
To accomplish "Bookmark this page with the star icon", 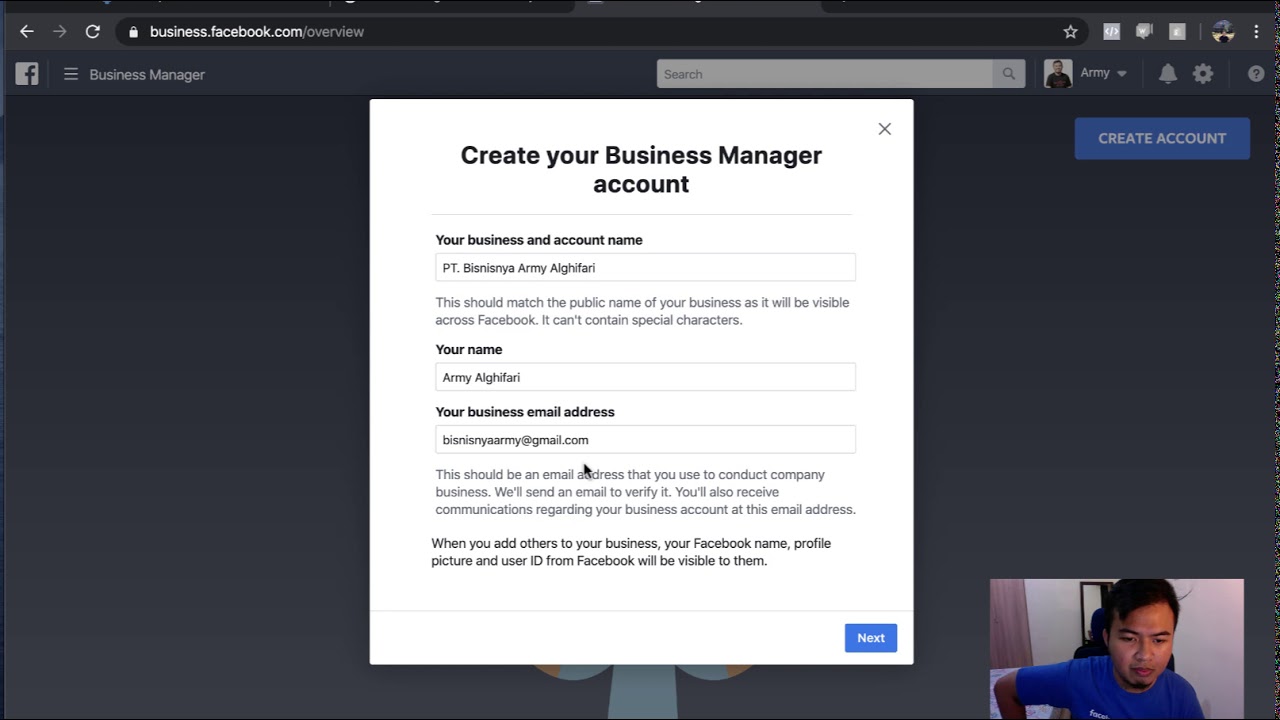I will coord(1071,32).
